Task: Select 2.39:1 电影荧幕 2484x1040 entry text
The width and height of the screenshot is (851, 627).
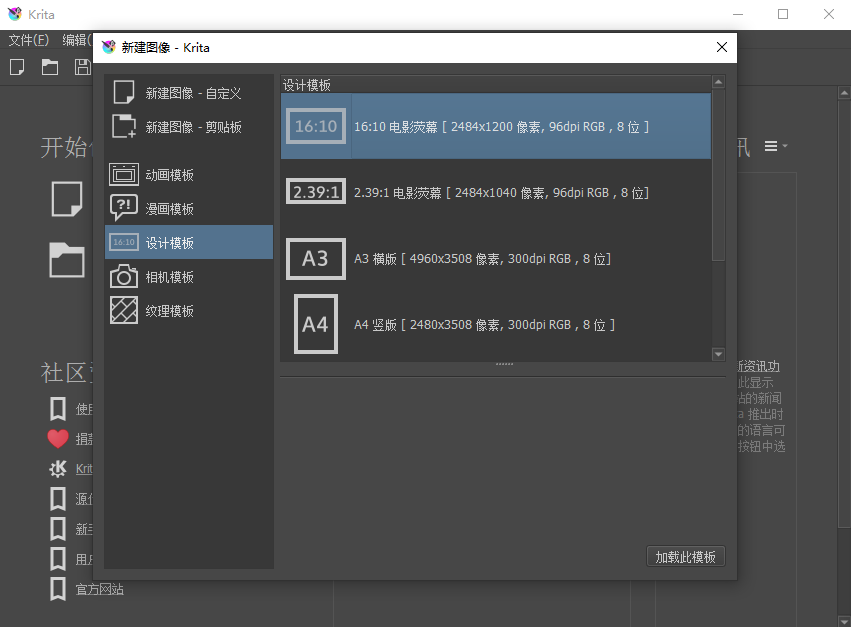Action: 501,193
